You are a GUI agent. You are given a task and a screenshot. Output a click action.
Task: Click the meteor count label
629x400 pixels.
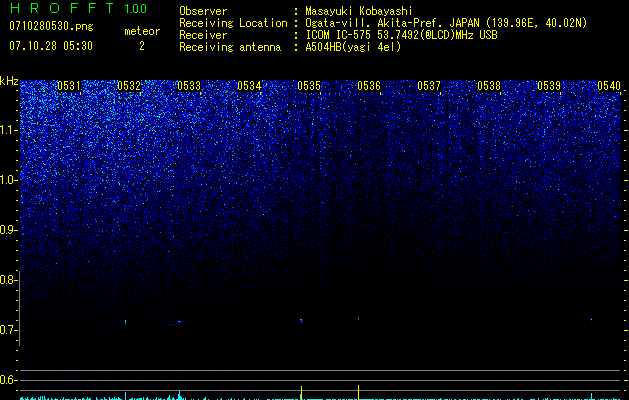(142, 31)
